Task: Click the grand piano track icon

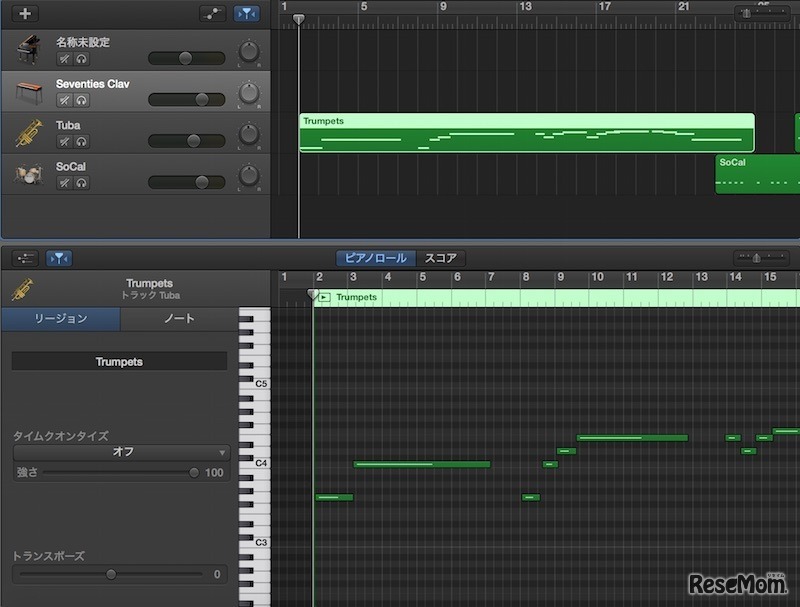Action: [27, 50]
